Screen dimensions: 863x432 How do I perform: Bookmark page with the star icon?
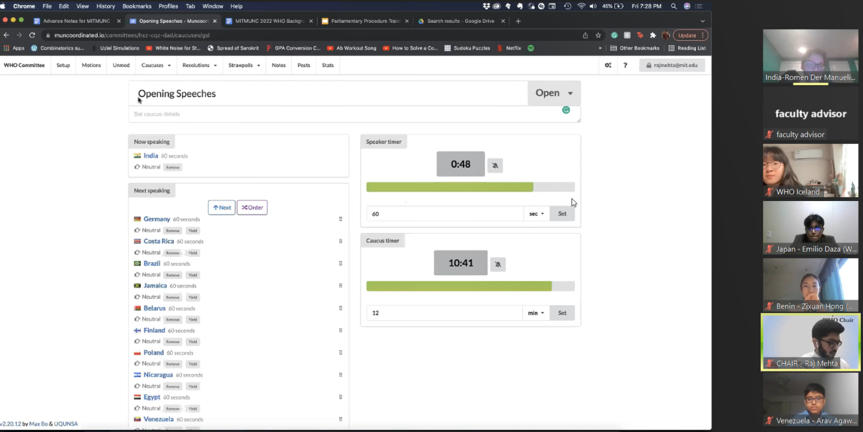[598, 35]
